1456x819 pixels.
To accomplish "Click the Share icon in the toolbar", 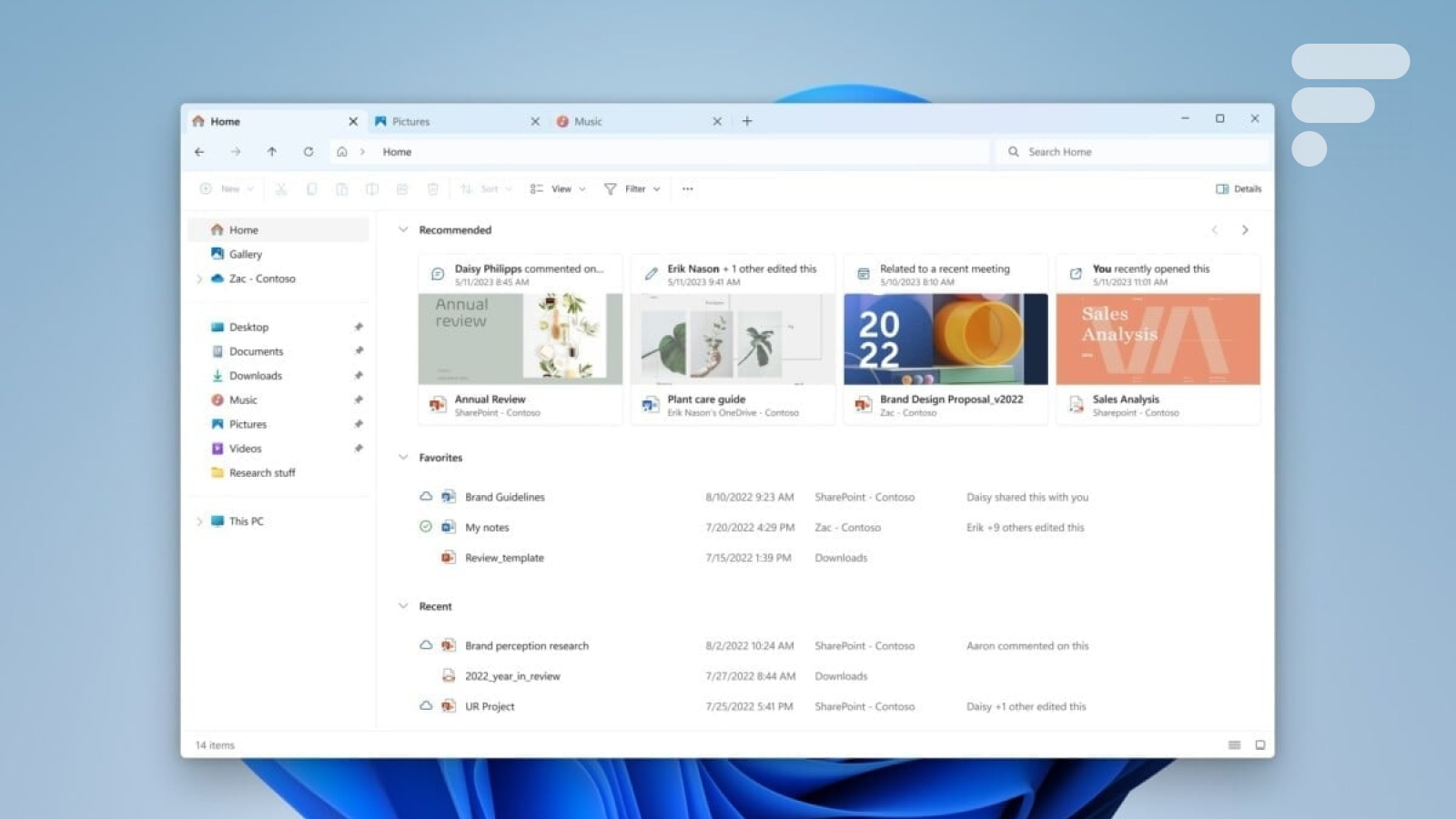I will pos(402,188).
